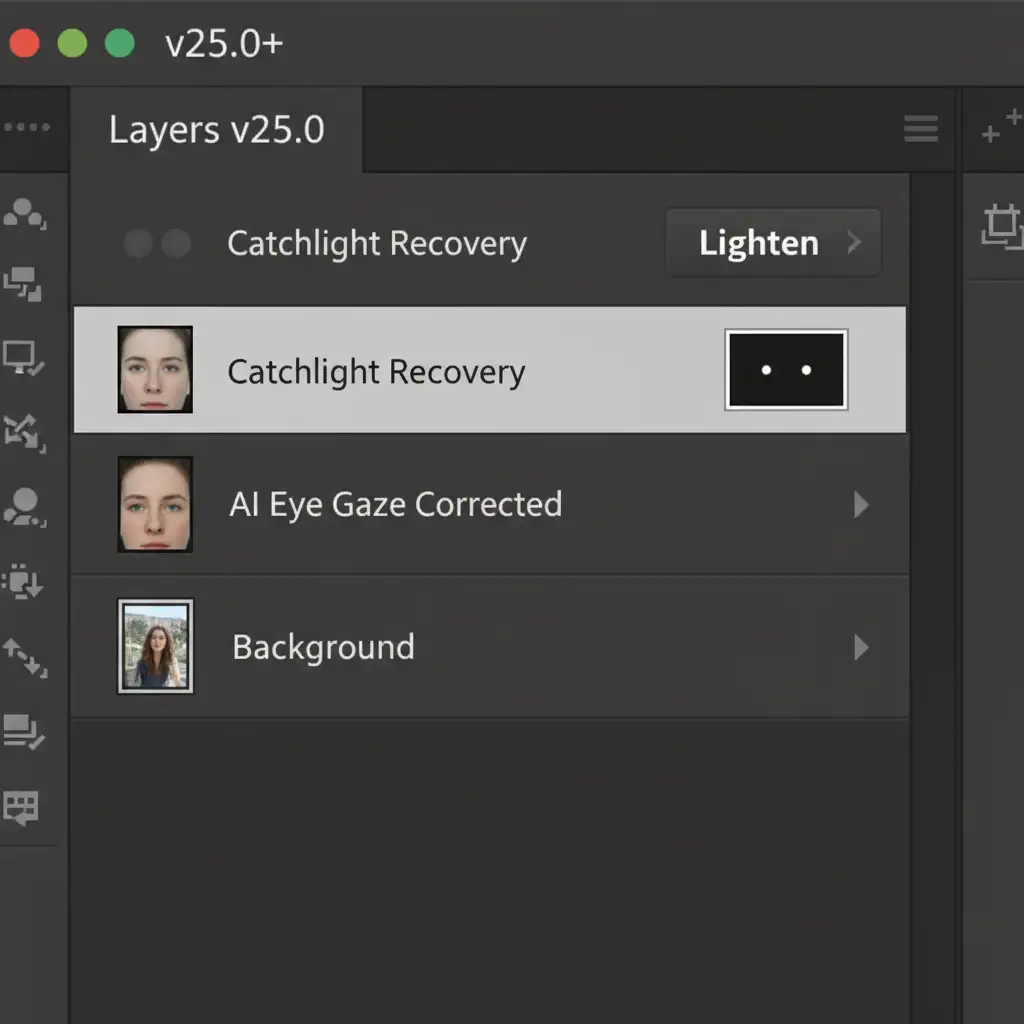Image resolution: width=1024 pixels, height=1024 pixels.
Task: Click the three-circles shapes tool icon
Action: click(x=24, y=213)
